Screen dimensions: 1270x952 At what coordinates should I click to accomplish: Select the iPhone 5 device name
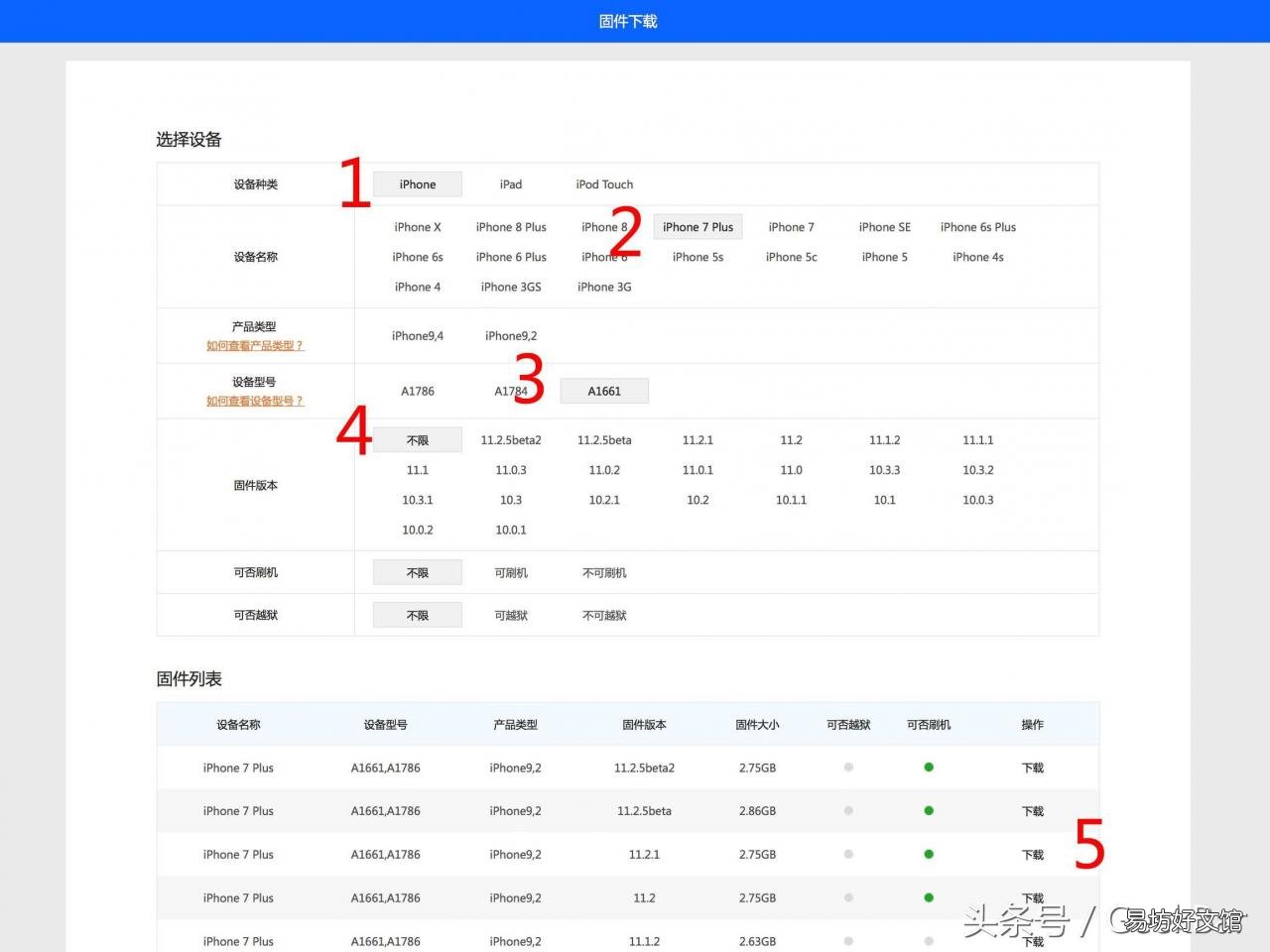click(885, 257)
